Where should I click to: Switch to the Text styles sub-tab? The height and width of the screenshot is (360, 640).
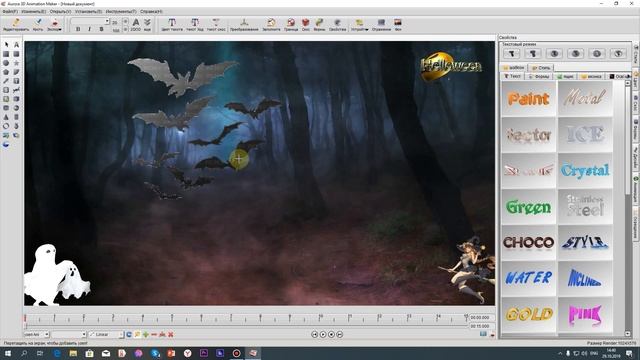(513, 76)
